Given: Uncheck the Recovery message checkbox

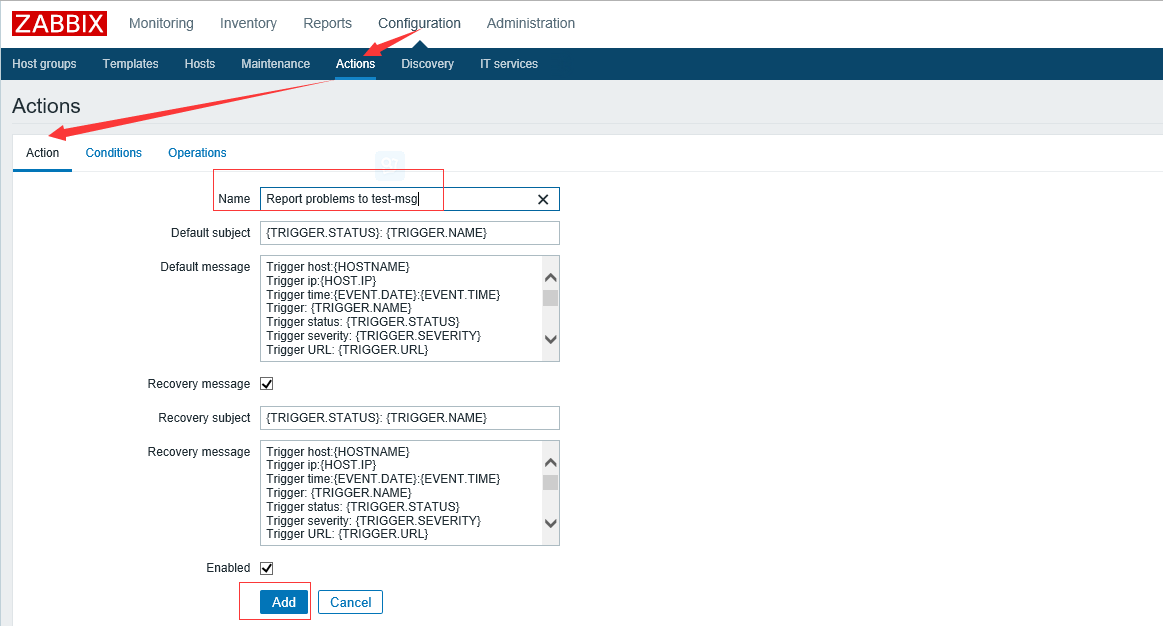Looking at the screenshot, I should tap(267, 383).
